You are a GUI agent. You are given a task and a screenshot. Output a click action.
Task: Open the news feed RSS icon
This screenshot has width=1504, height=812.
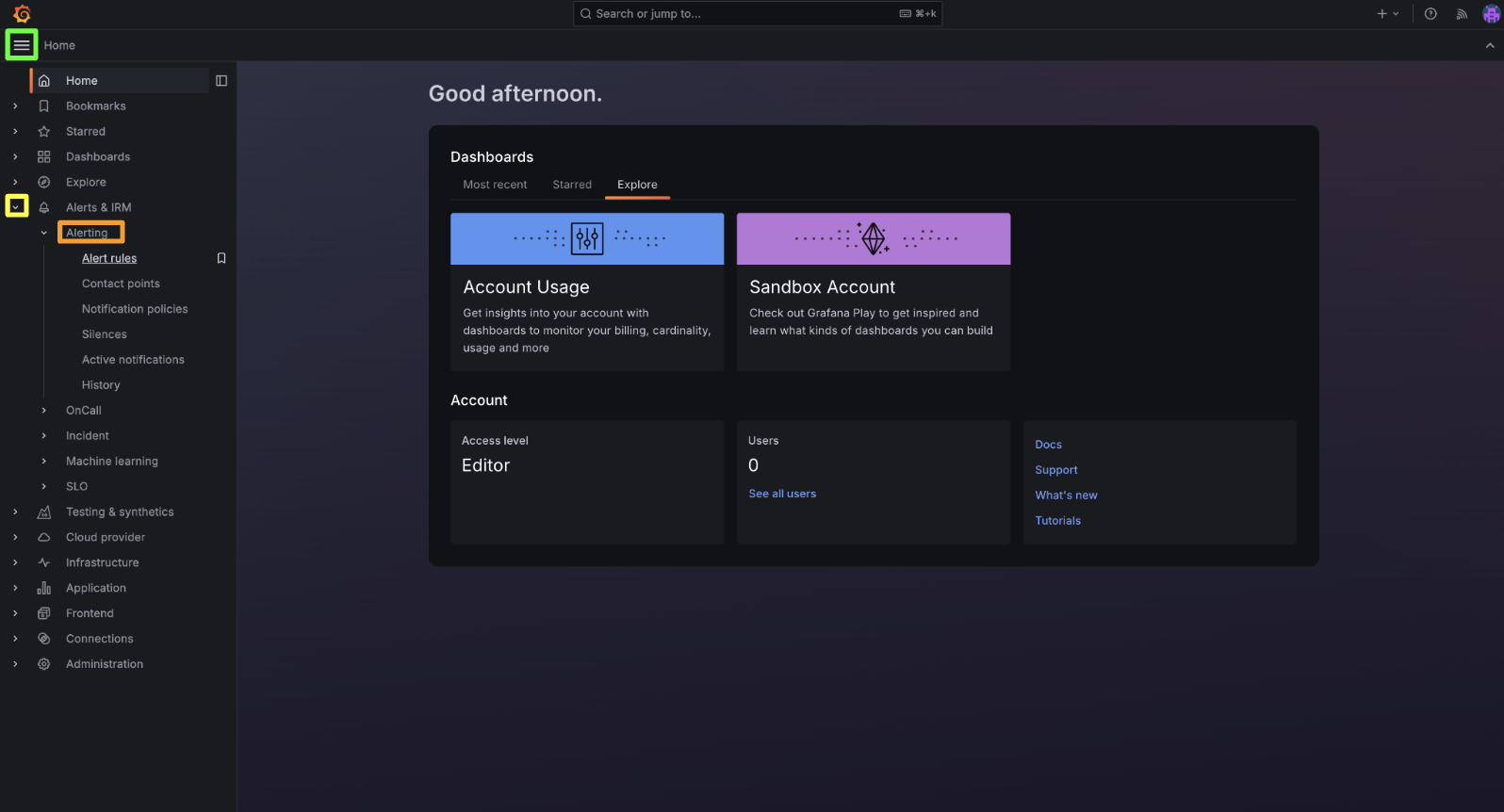click(x=1462, y=14)
